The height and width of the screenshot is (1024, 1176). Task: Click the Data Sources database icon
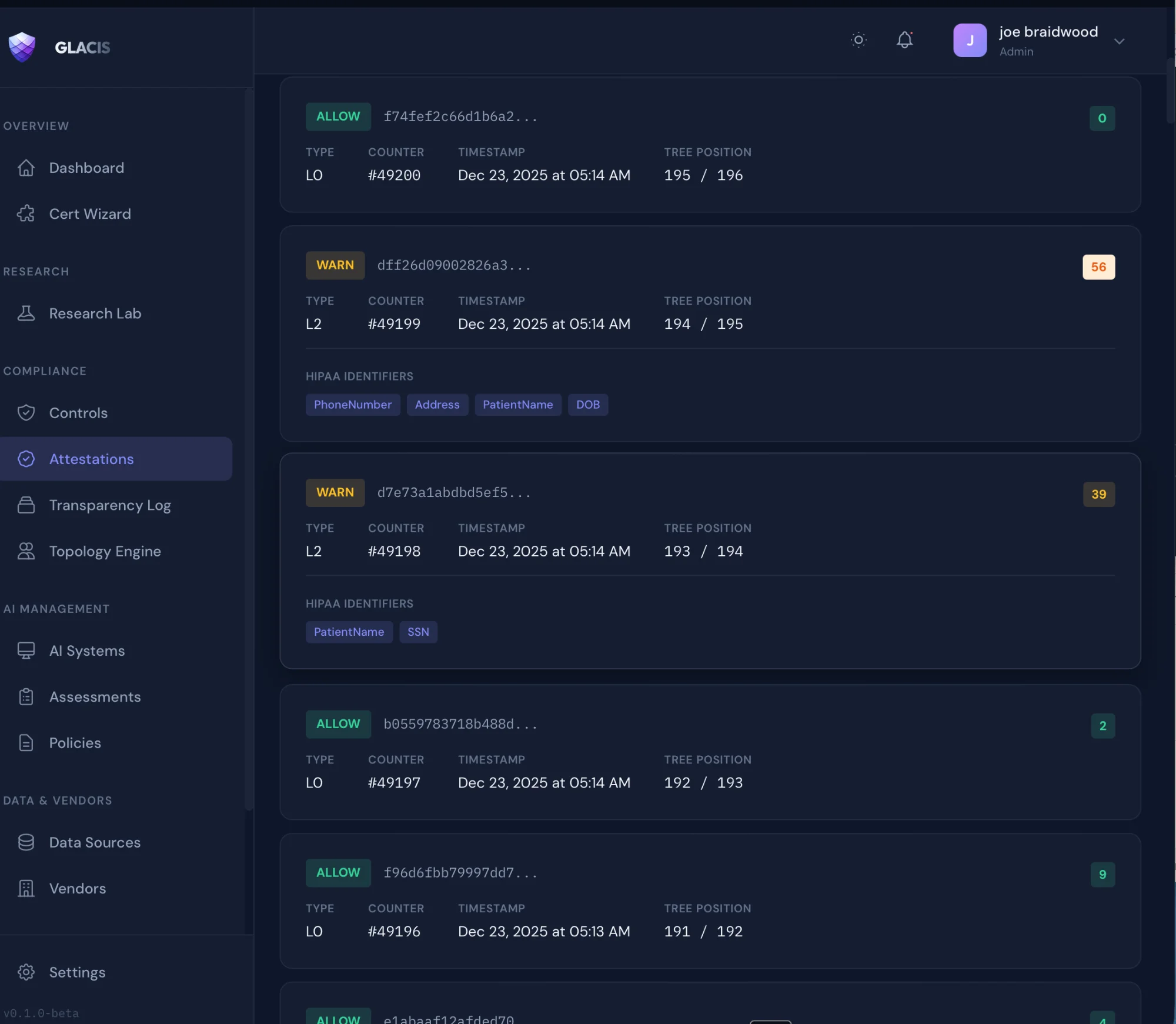coord(26,842)
